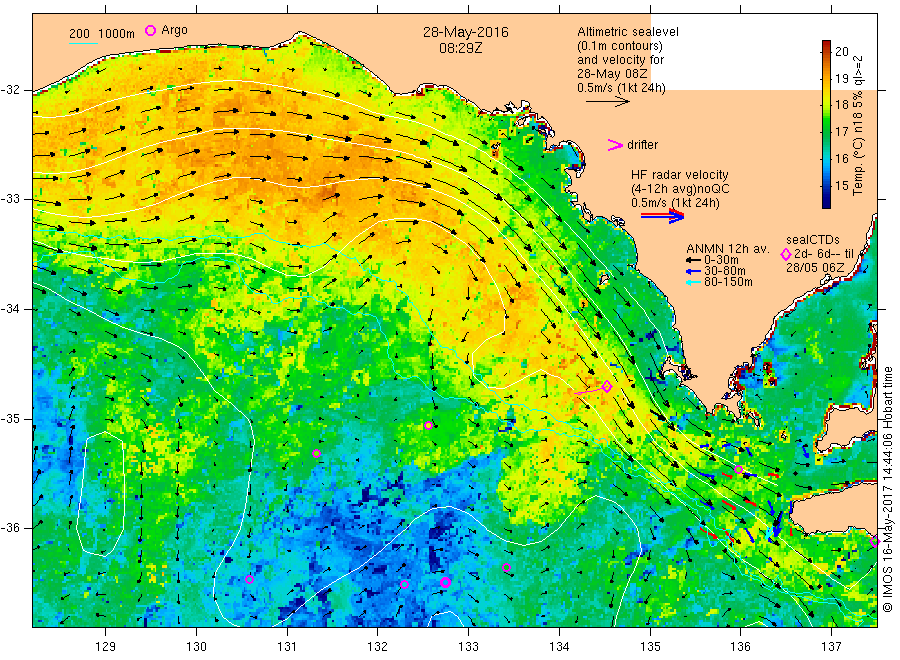This screenshot has height=660, width=900.
Task: Click the cyan 80-150m ANMN arrow symbol
Action: (693, 282)
